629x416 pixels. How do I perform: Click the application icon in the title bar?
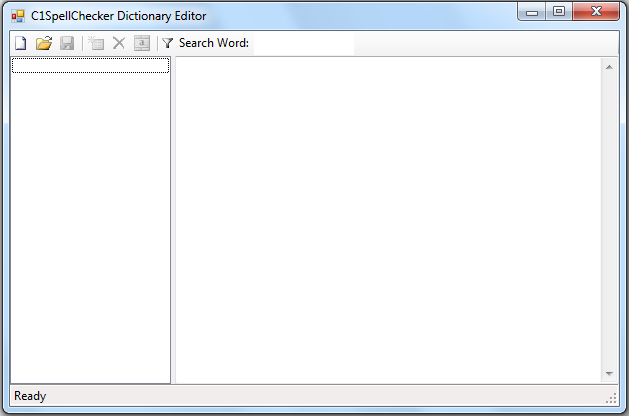tap(18, 16)
